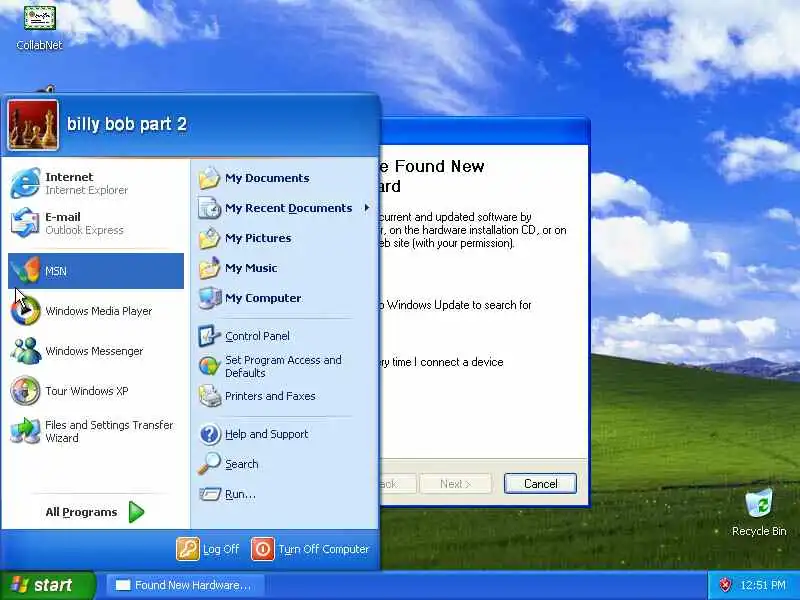Click the Windows Media Player label

(99, 311)
